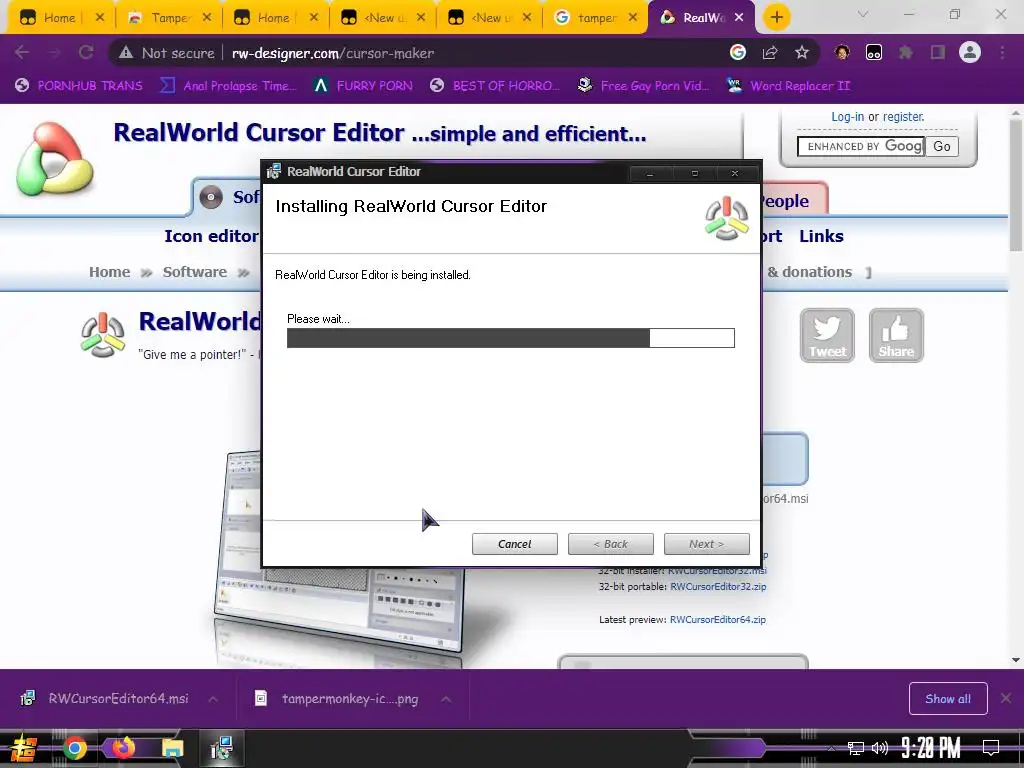Screen dimensions: 1024x768
Task: Toggle the browser side panel
Action: coord(938,53)
